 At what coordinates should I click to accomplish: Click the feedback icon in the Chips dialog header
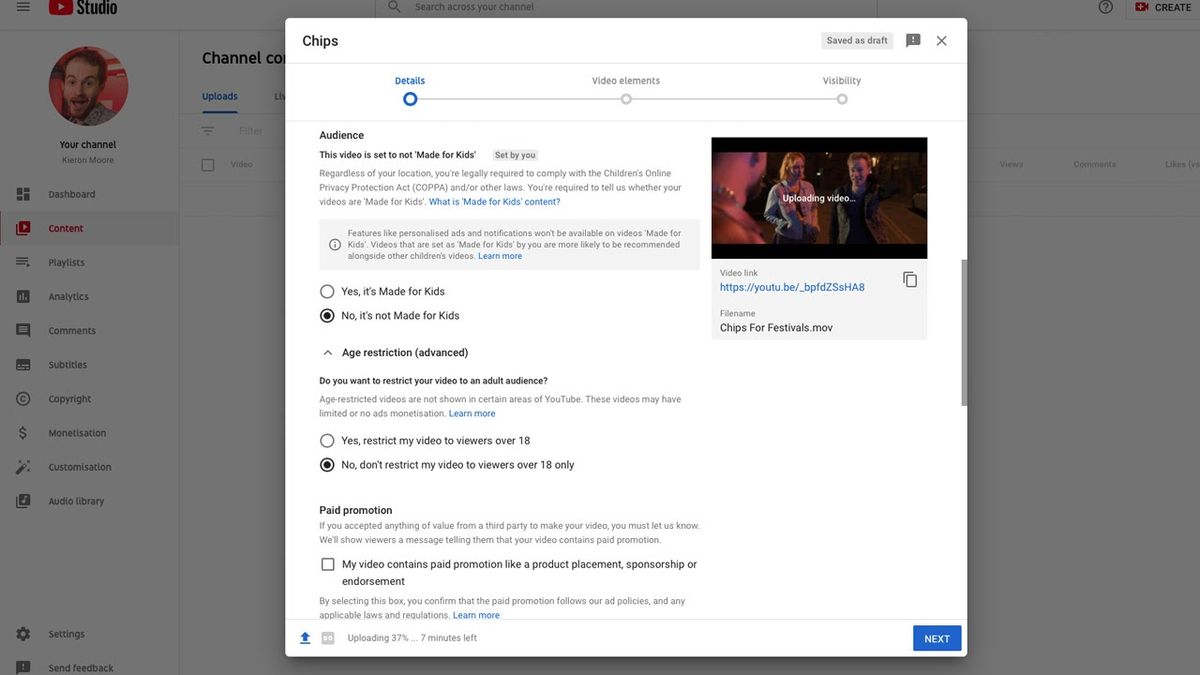tap(912, 40)
